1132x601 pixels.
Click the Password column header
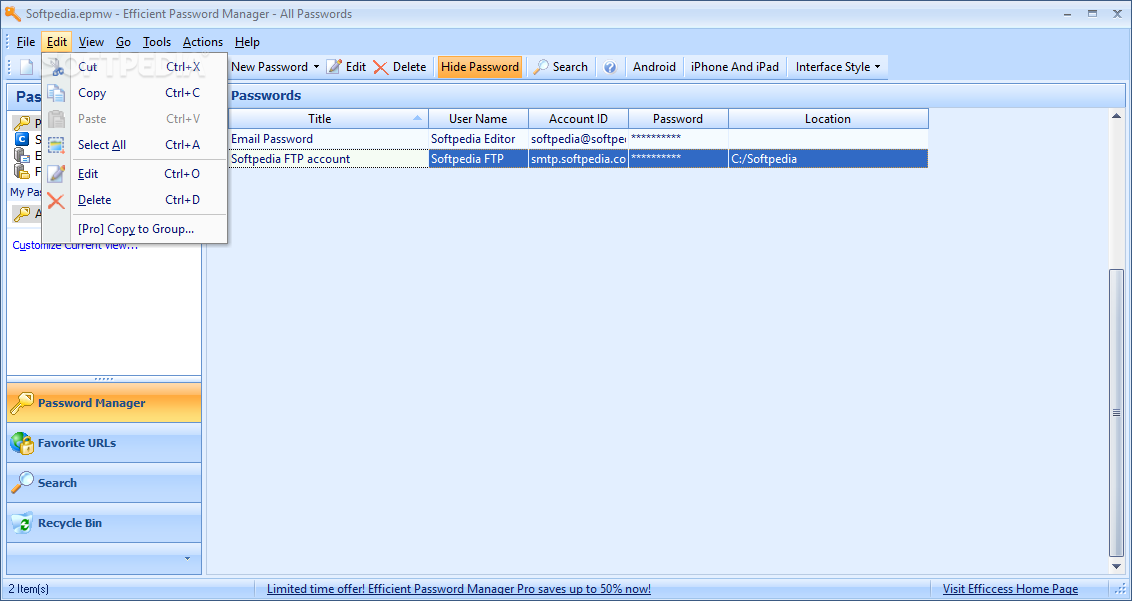678,119
